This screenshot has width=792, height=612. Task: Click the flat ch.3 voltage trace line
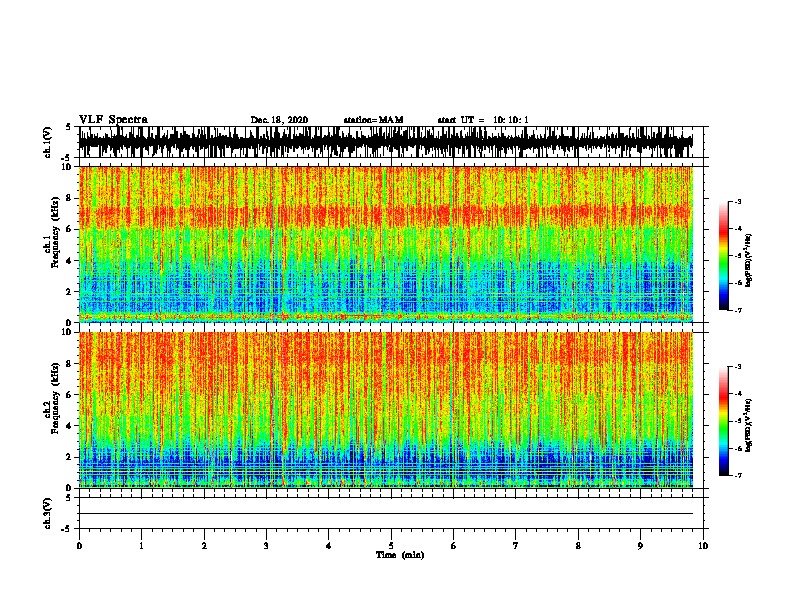point(386,514)
